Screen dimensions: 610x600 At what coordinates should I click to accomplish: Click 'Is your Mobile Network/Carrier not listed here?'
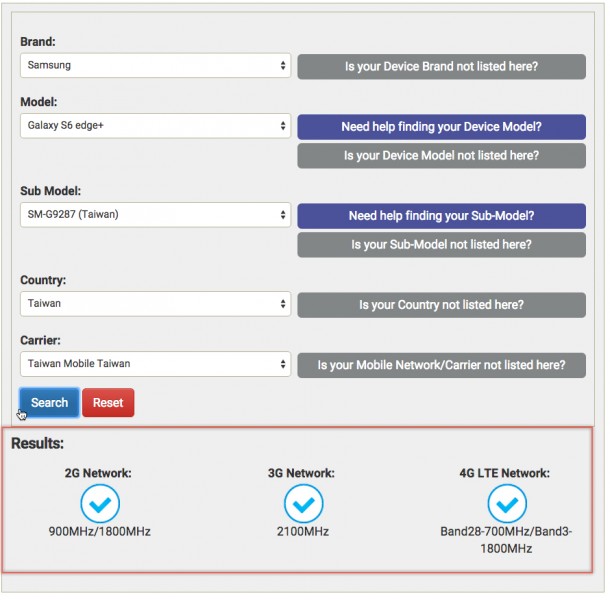441,365
